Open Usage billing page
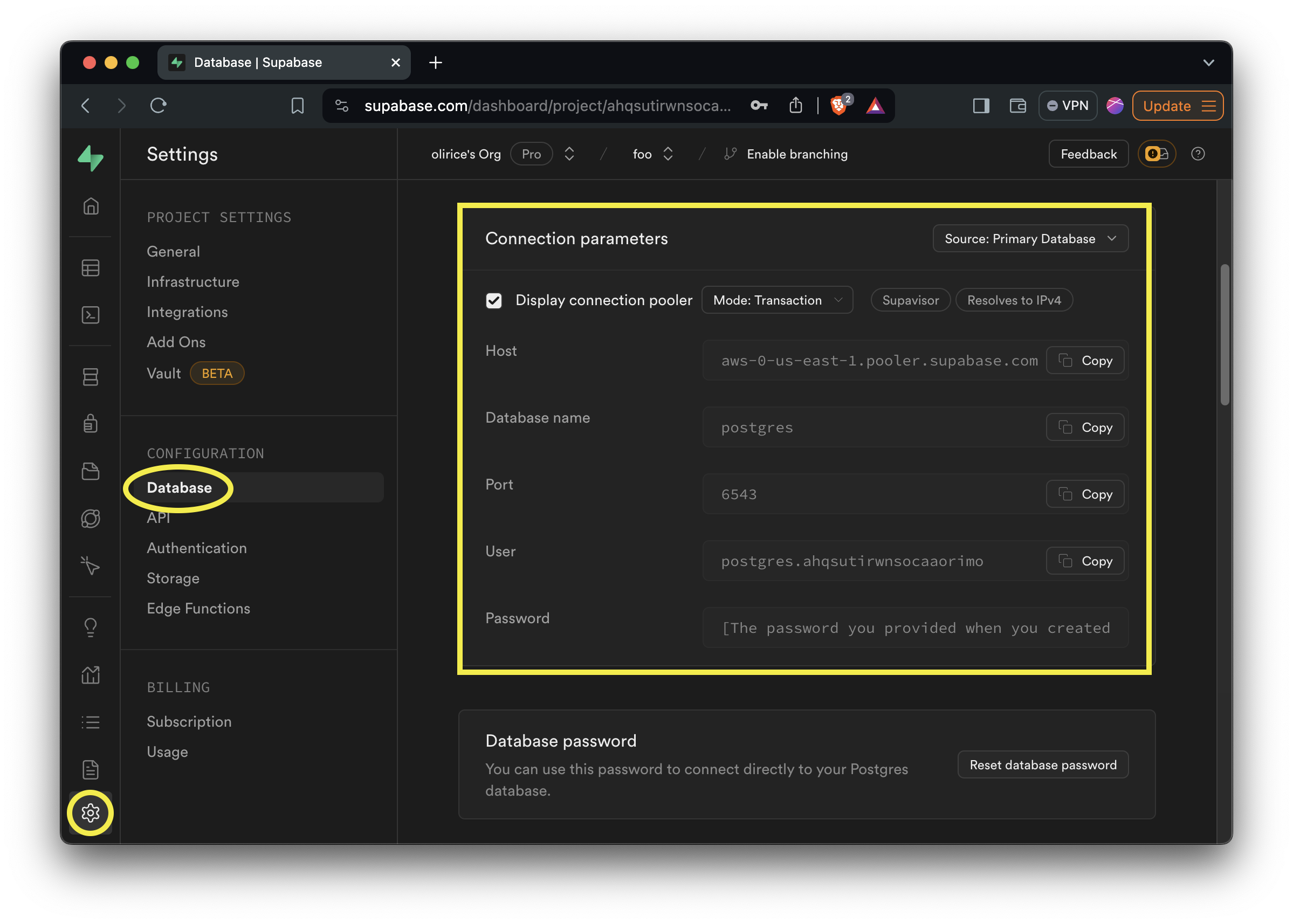Image resolution: width=1293 pixels, height=924 pixels. coord(167,751)
